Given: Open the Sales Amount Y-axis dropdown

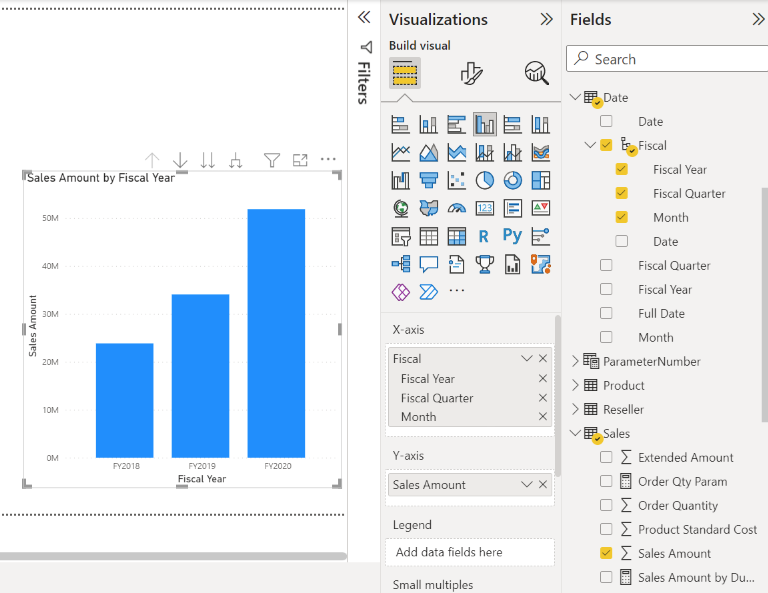Looking at the screenshot, I should [x=527, y=484].
